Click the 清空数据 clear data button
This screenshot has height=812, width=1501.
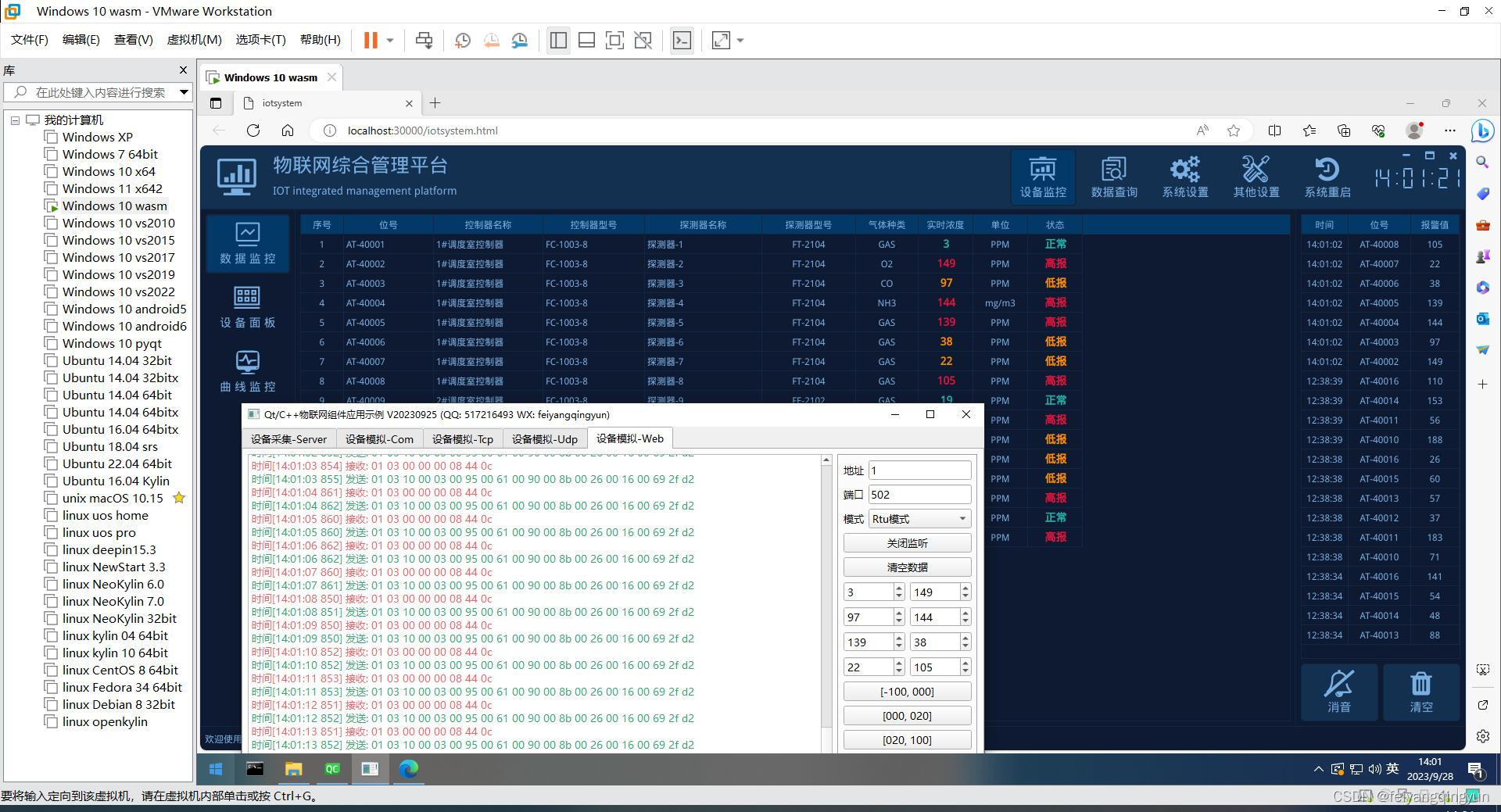coord(906,567)
